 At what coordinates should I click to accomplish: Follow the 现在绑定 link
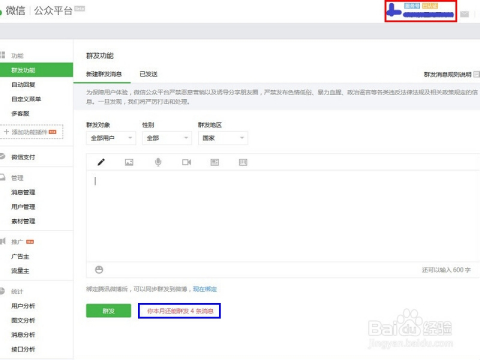coord(205,289)
